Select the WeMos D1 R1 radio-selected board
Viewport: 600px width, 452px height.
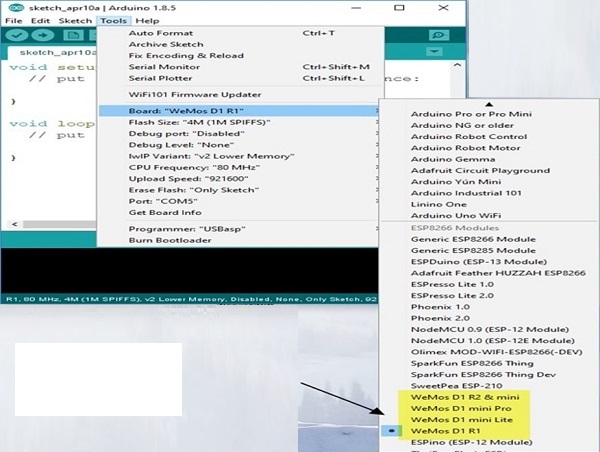(x=443, y=430)
